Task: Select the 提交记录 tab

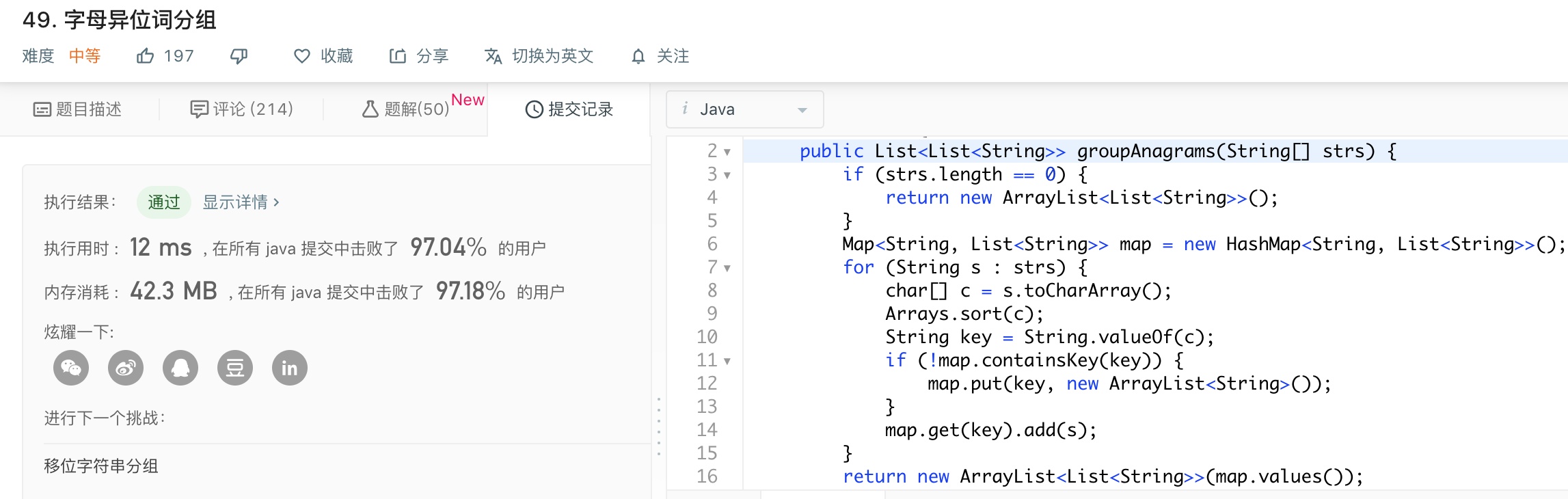Action: pos(569,109)
